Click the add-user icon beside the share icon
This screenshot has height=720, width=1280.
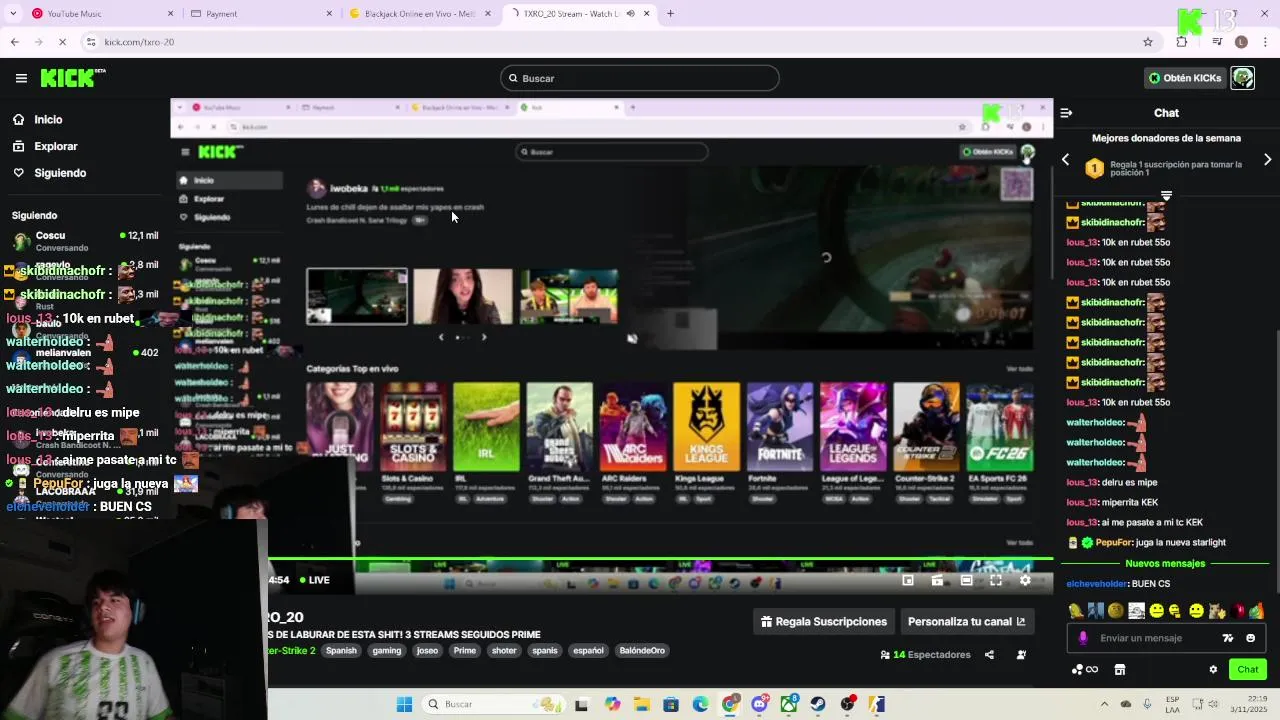coord(1021,655)
